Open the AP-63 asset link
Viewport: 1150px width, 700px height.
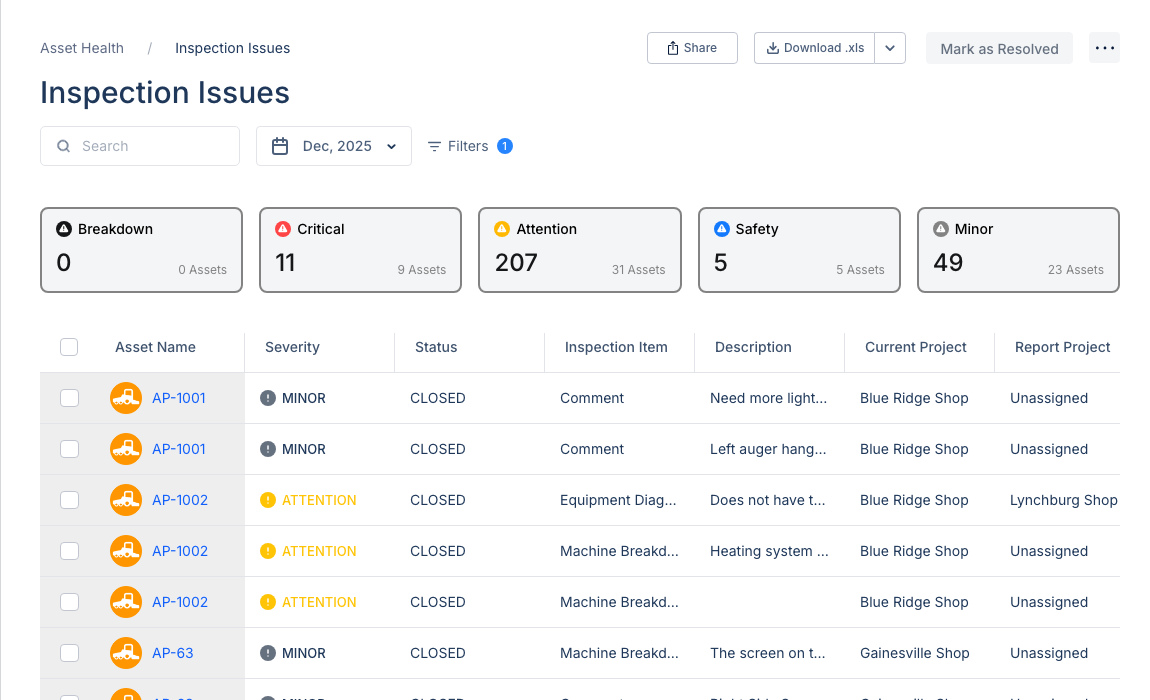tap(172, 653)
